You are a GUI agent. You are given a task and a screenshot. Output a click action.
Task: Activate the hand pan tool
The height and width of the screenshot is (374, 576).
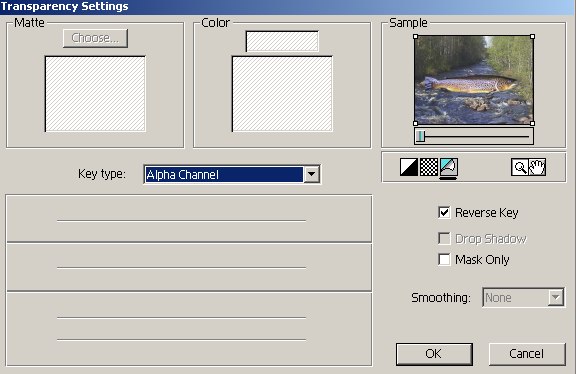537,167
